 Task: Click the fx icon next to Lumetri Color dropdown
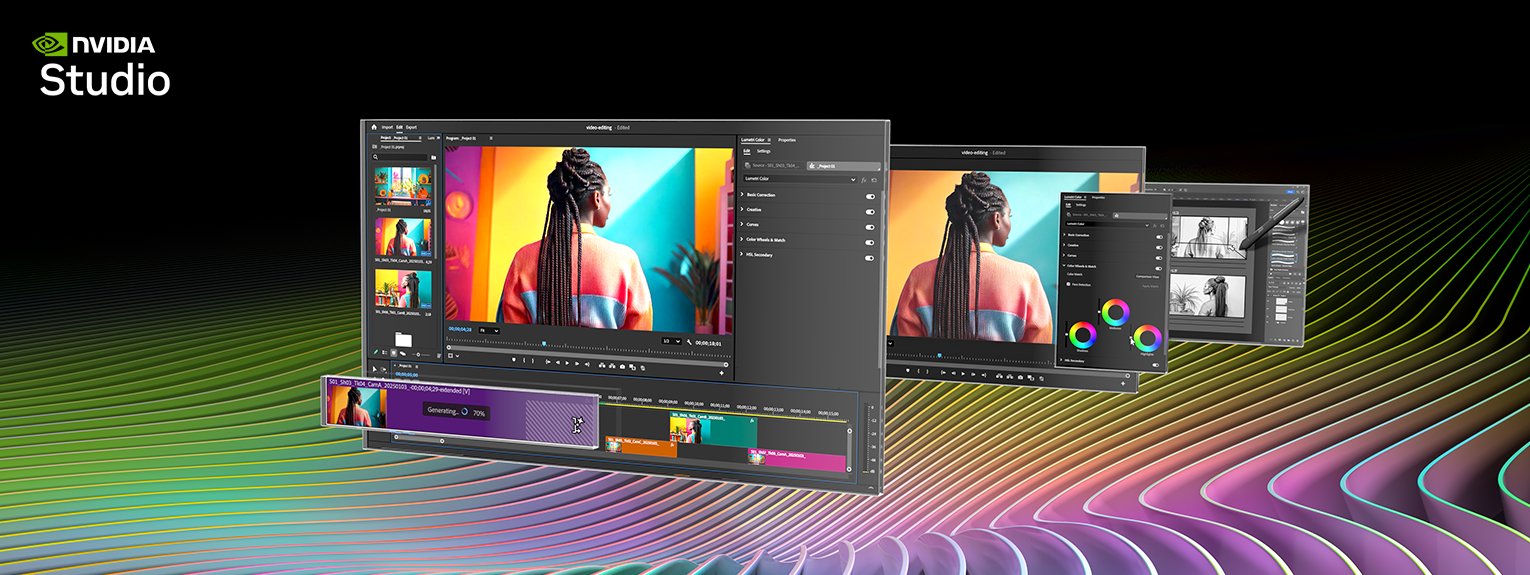tap(863, 180)
